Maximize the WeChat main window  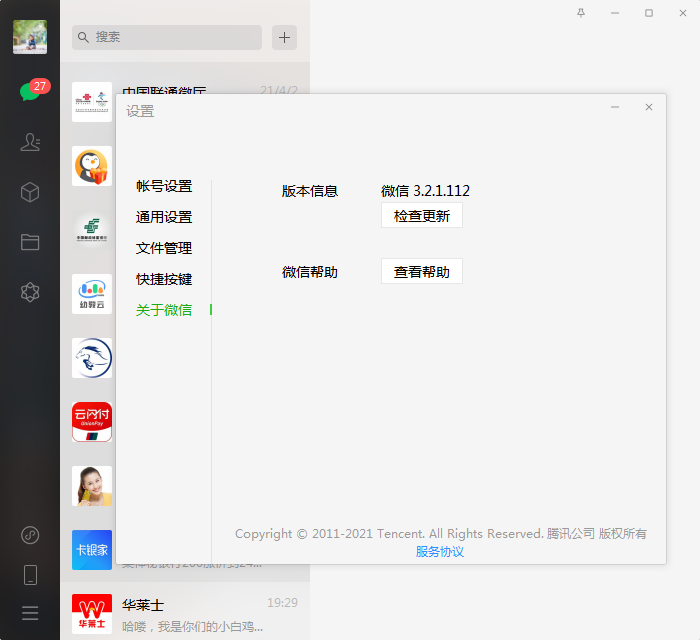(x=649, y=13)
